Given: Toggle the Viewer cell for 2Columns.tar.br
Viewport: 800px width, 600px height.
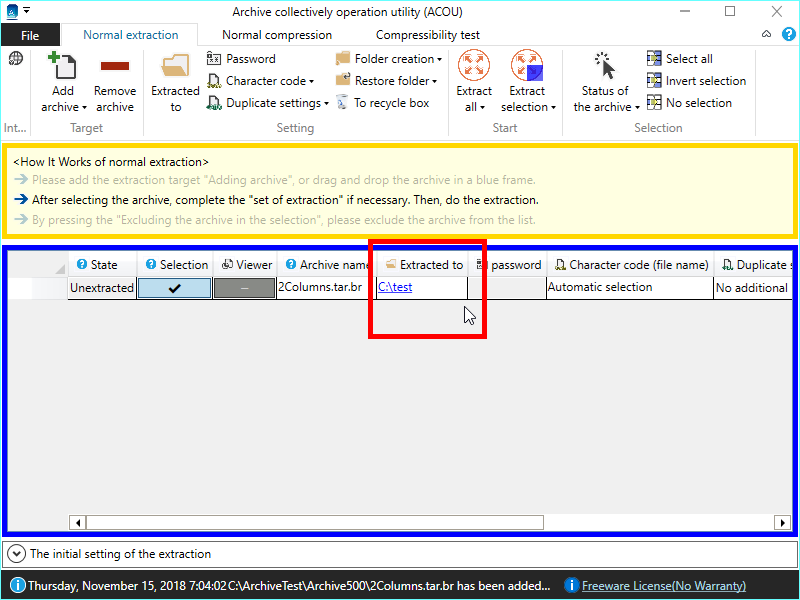Looking at the screenshot, I should tap(245, 288).
